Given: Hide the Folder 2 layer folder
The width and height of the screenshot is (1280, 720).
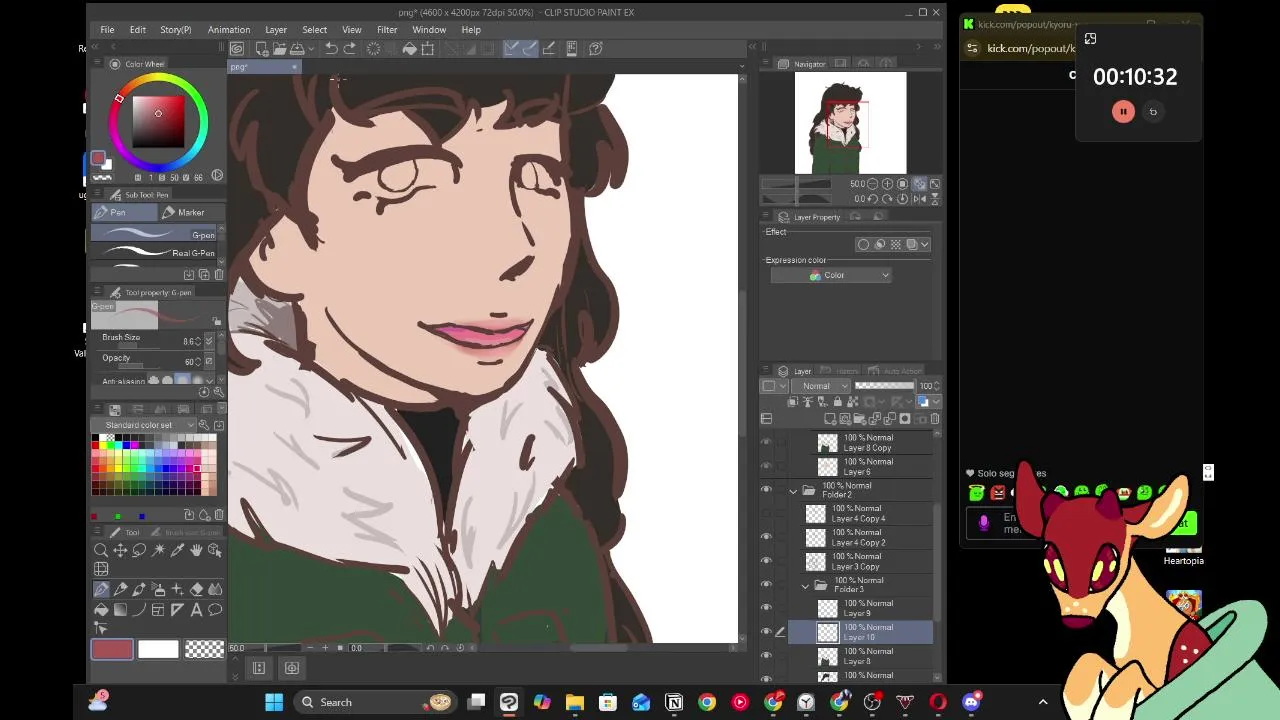Looking at the screenshot, I should pos(766,490).
